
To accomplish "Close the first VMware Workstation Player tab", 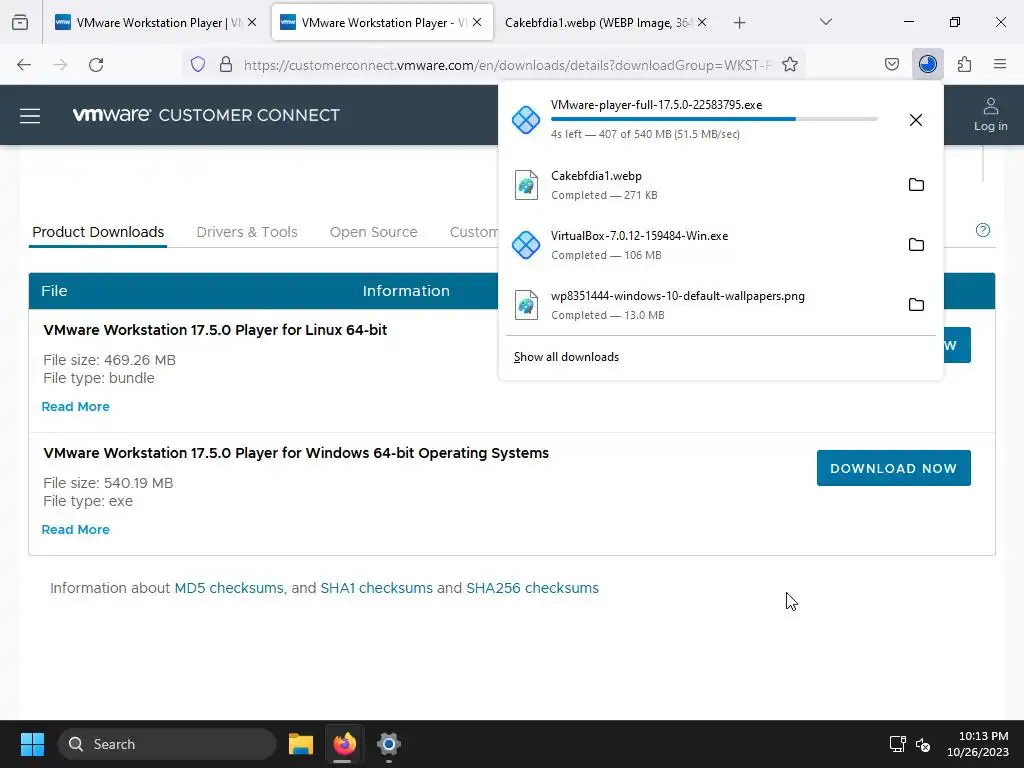I will tap(252, 22).
